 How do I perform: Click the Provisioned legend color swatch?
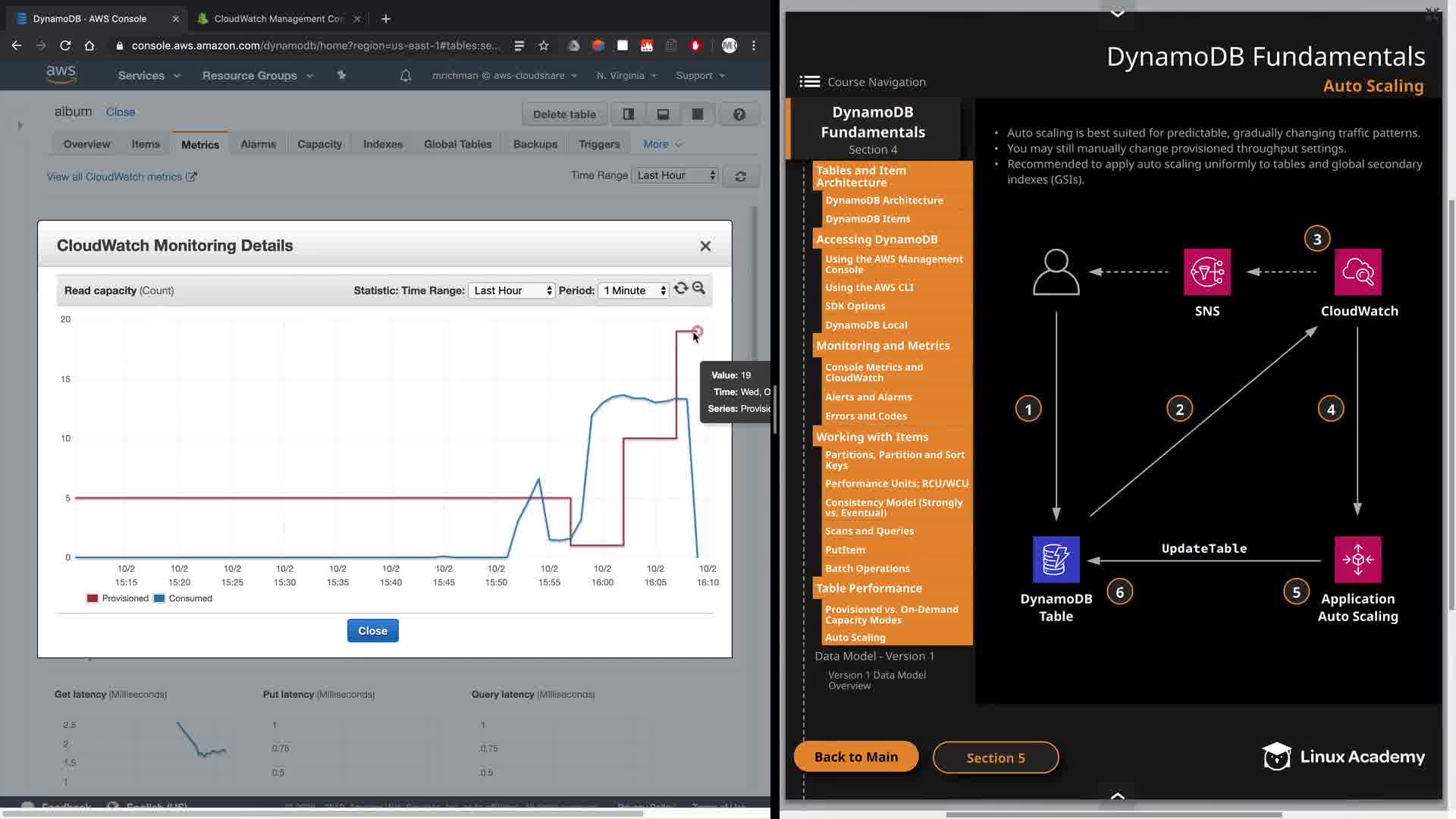pos(93,598)
